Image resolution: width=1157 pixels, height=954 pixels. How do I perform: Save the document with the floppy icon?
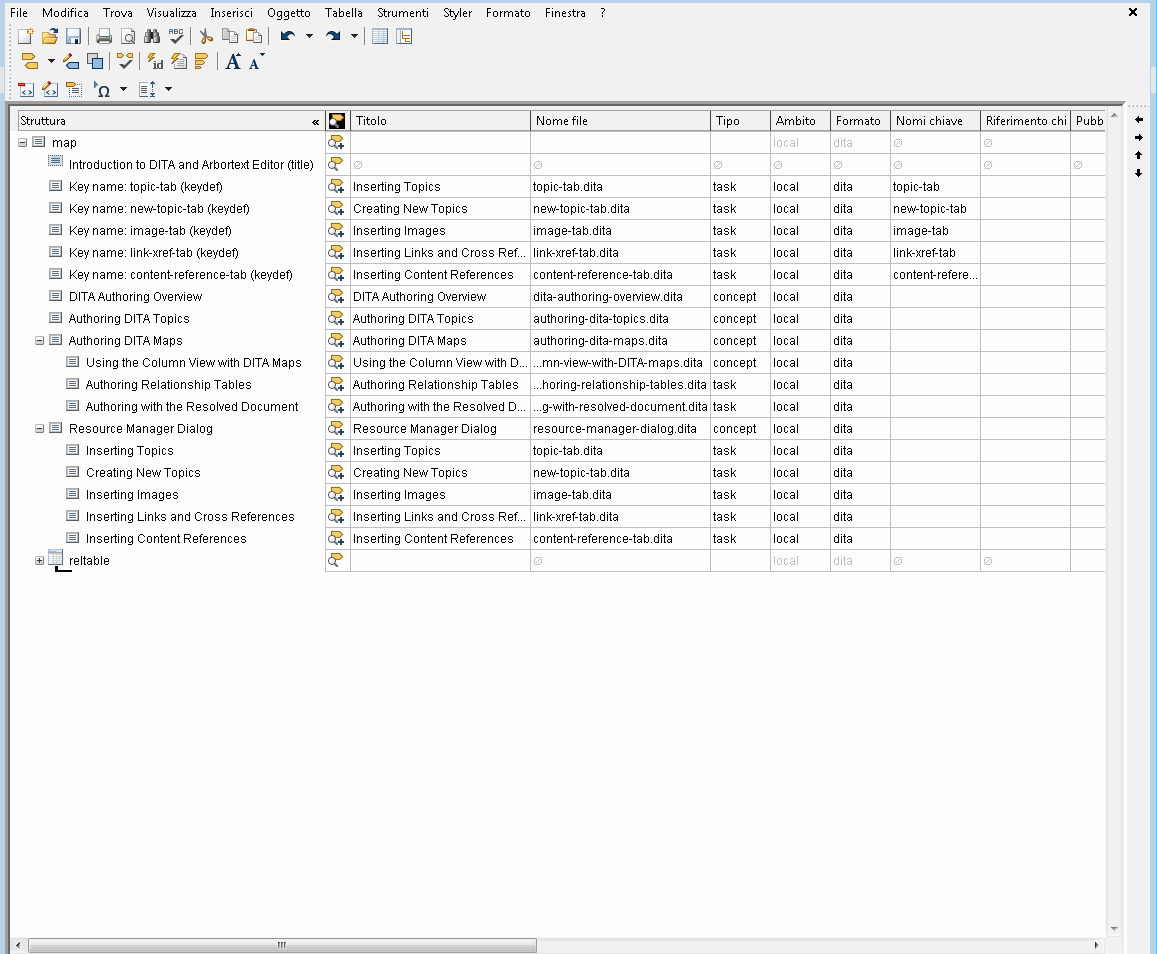[73, 36]
